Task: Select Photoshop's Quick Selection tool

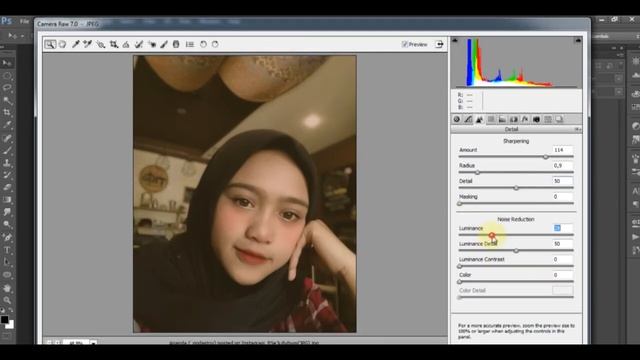Action: 7,100
